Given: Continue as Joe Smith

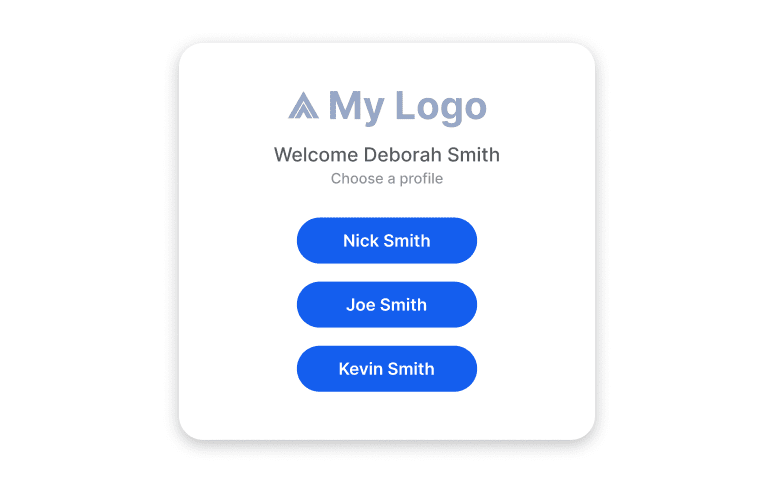Looking at the screenshot, I should 387,304.
